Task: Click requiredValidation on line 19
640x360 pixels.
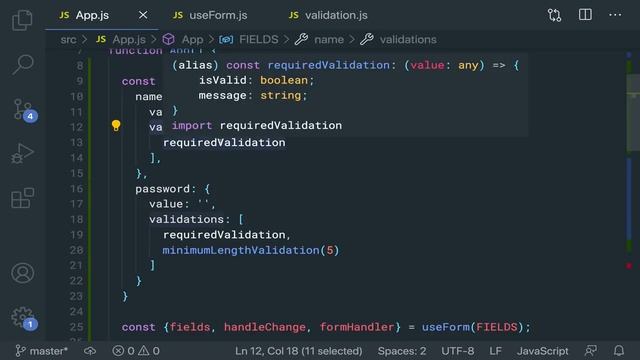Action: click(224, 235)
